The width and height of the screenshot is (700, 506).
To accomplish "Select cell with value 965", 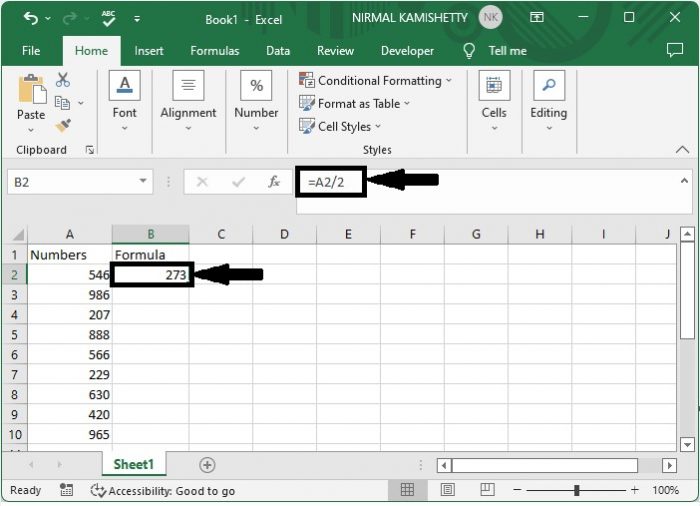I will click(70, 435).
